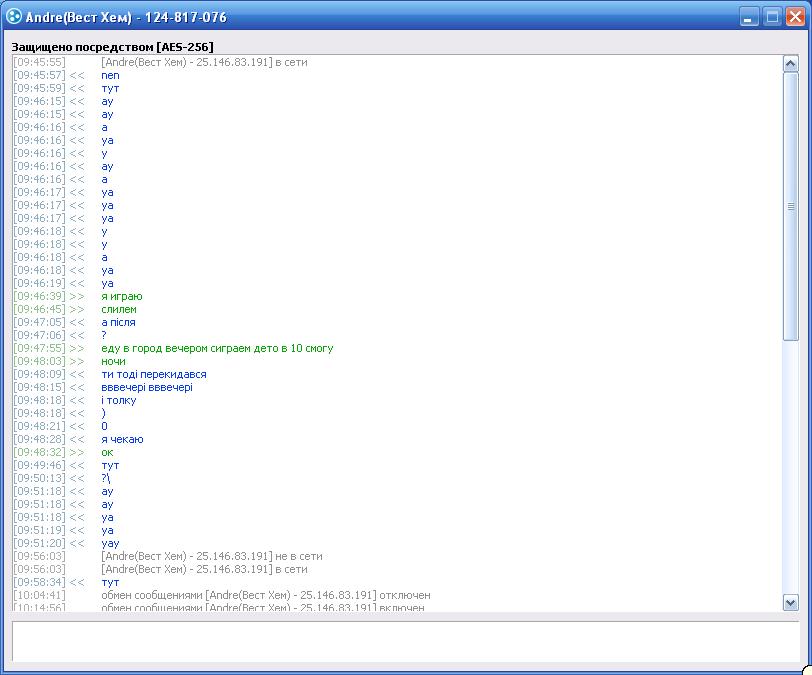Click the 'обмен сообщениями ... отключен' line

pyautogui.click(x=266, y=595)
